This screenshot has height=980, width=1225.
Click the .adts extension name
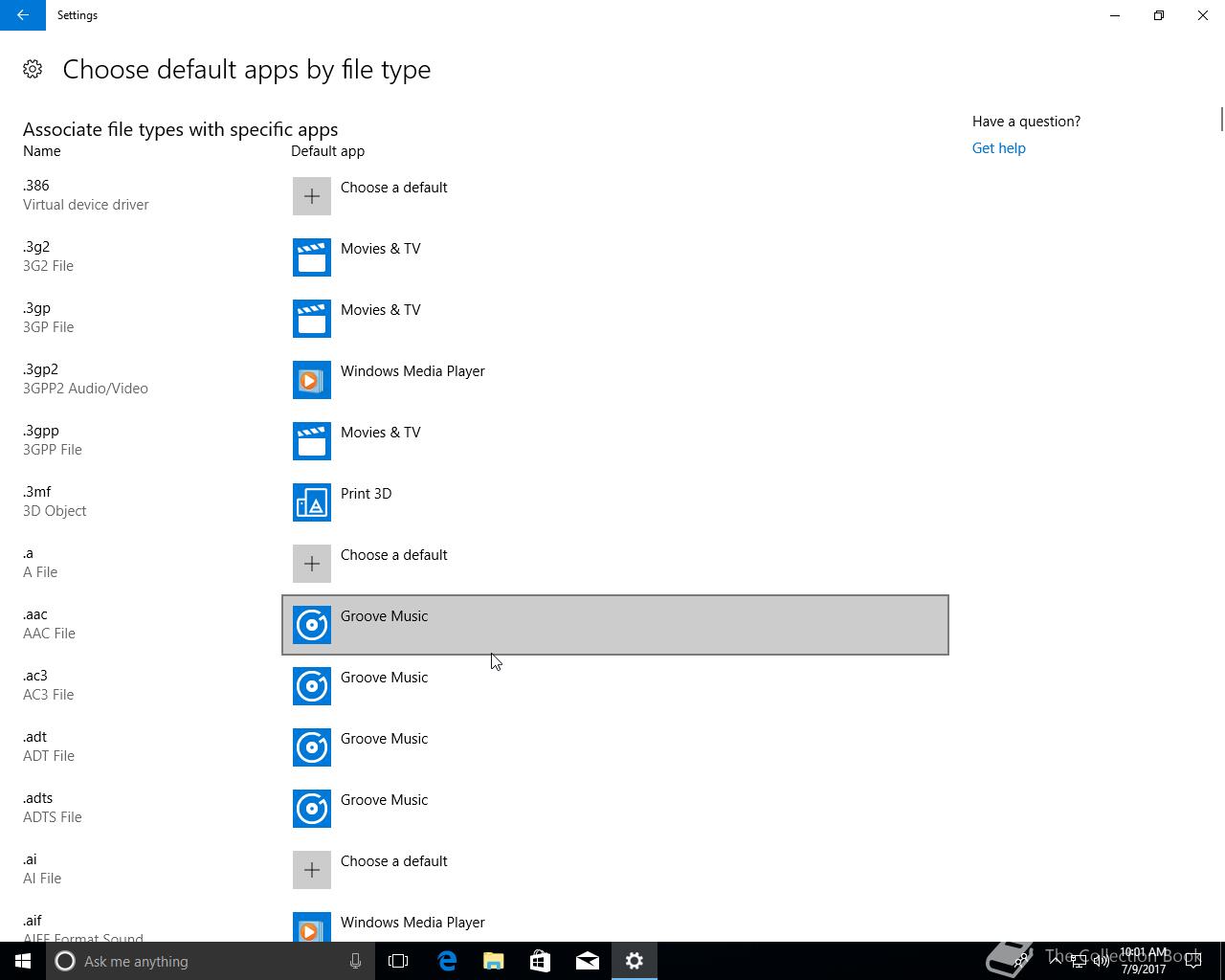click(37, 798)
